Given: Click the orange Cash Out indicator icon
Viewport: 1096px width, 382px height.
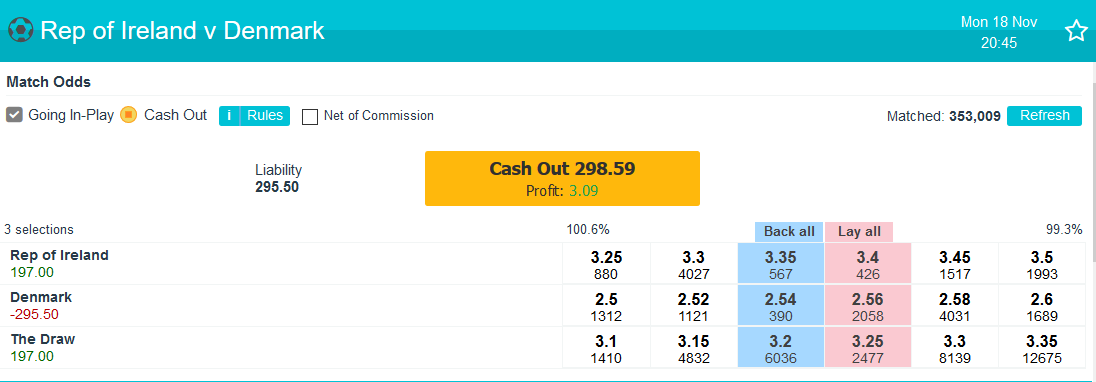Looking at the screenshot, I should click(129, 115).
